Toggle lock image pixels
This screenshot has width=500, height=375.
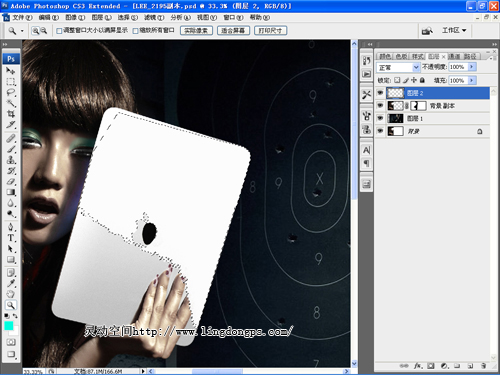[x=405, y=80]
